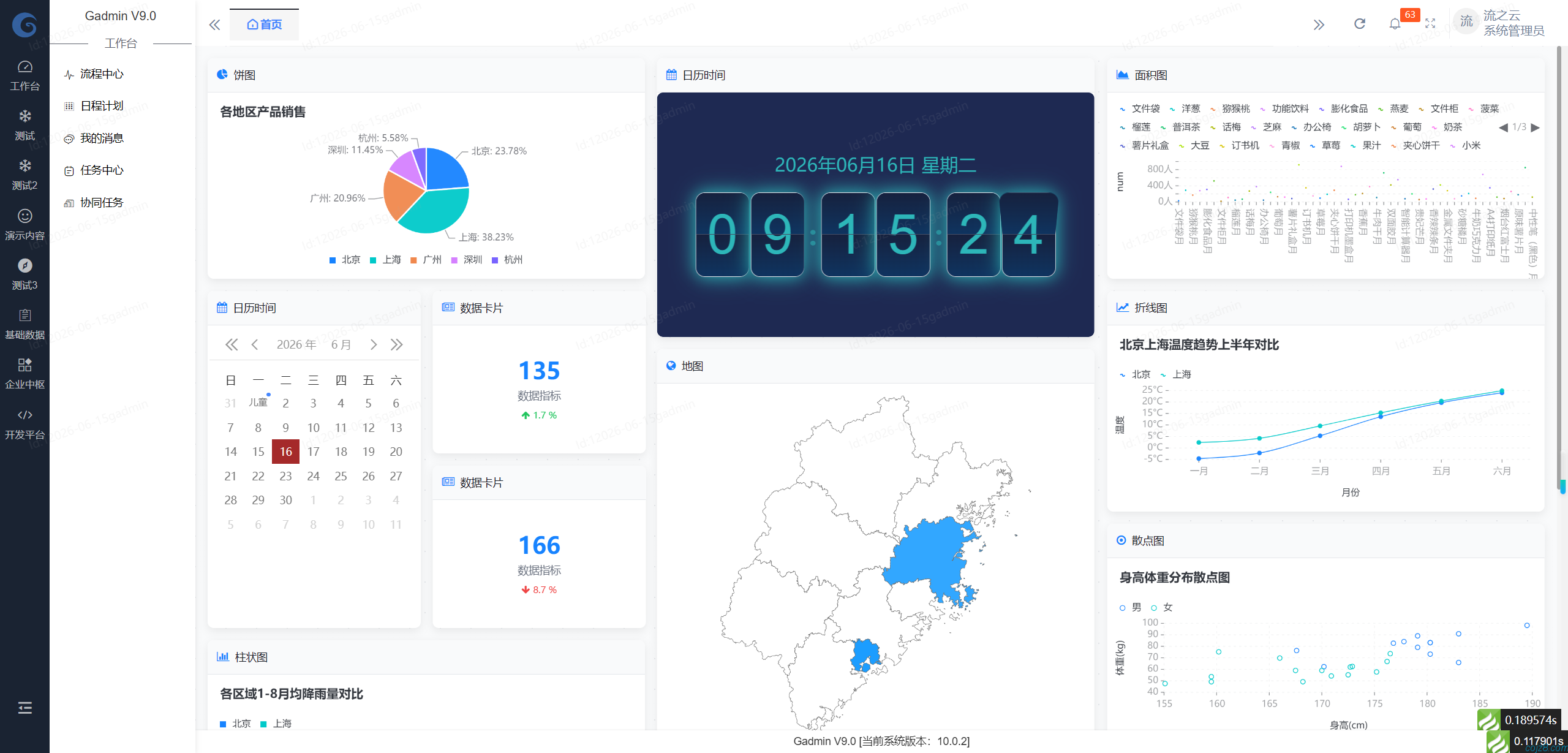
Task: Go to next year in calendar
Action: [x=397, y=345]
